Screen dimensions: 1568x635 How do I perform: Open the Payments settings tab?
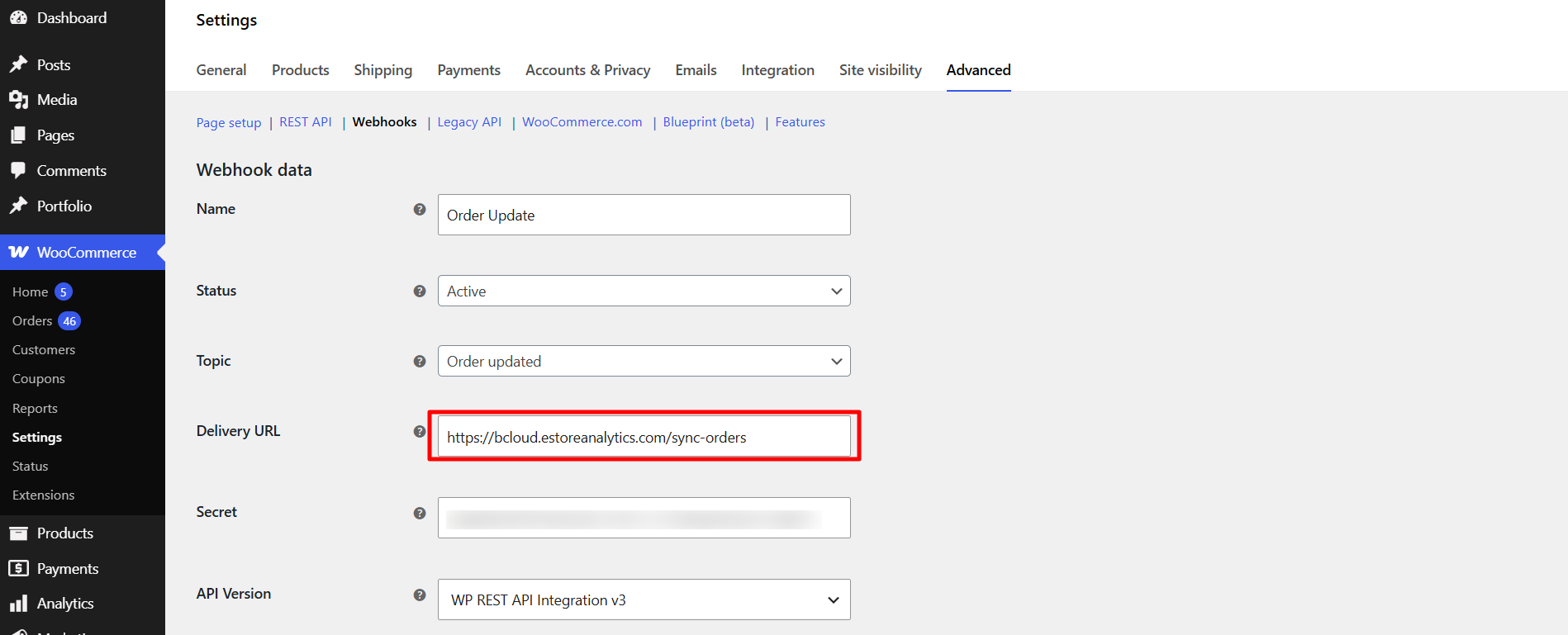click(x=469, y=70)
